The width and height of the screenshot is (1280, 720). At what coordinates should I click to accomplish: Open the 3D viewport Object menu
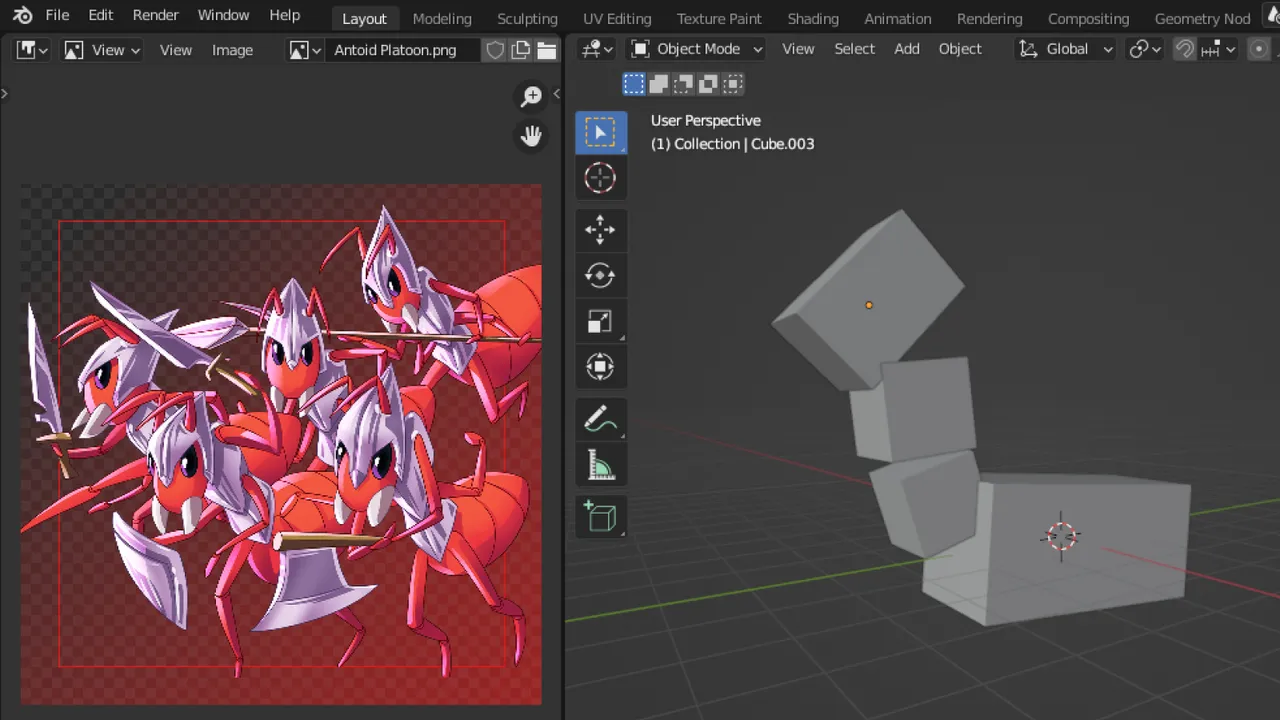(x=960, y=49)
